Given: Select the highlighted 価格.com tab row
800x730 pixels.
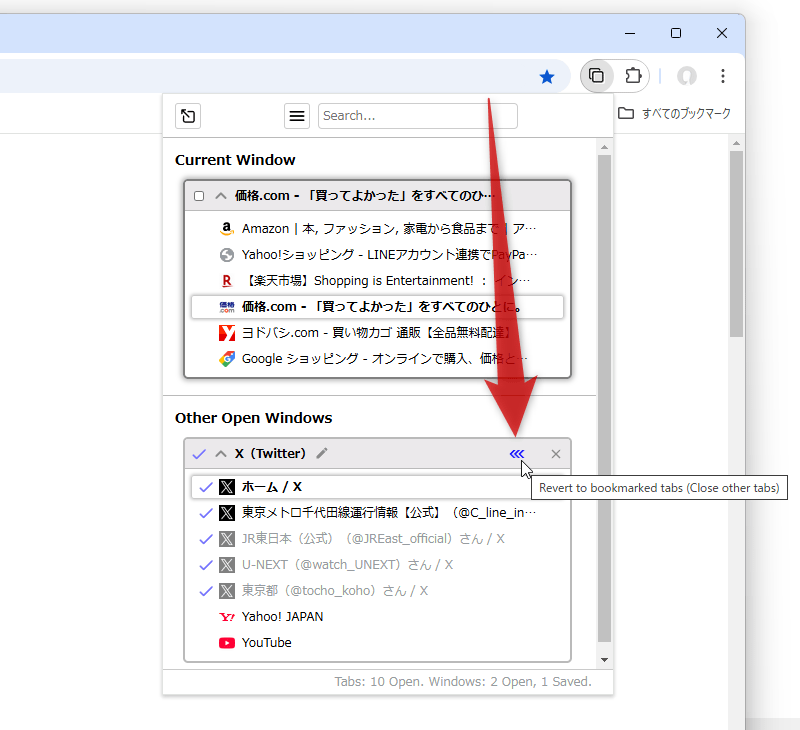Looking at the screenshot, I should tap(377, 307).
